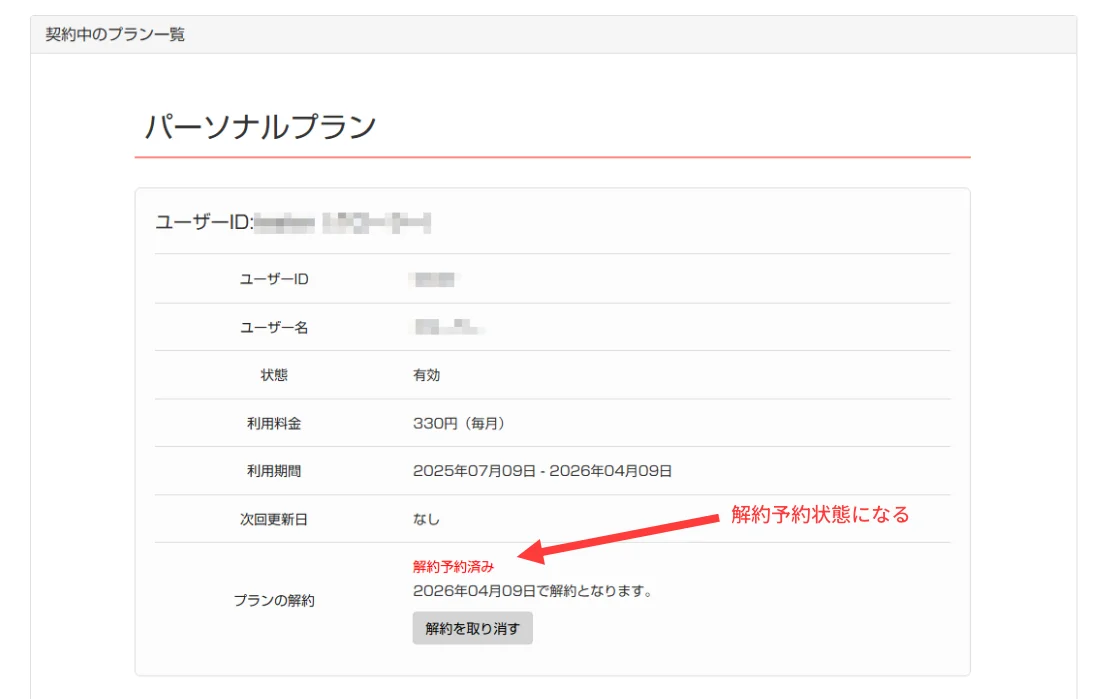Click the 状態 row label
1100x699 pixels.
coord(274,375)
